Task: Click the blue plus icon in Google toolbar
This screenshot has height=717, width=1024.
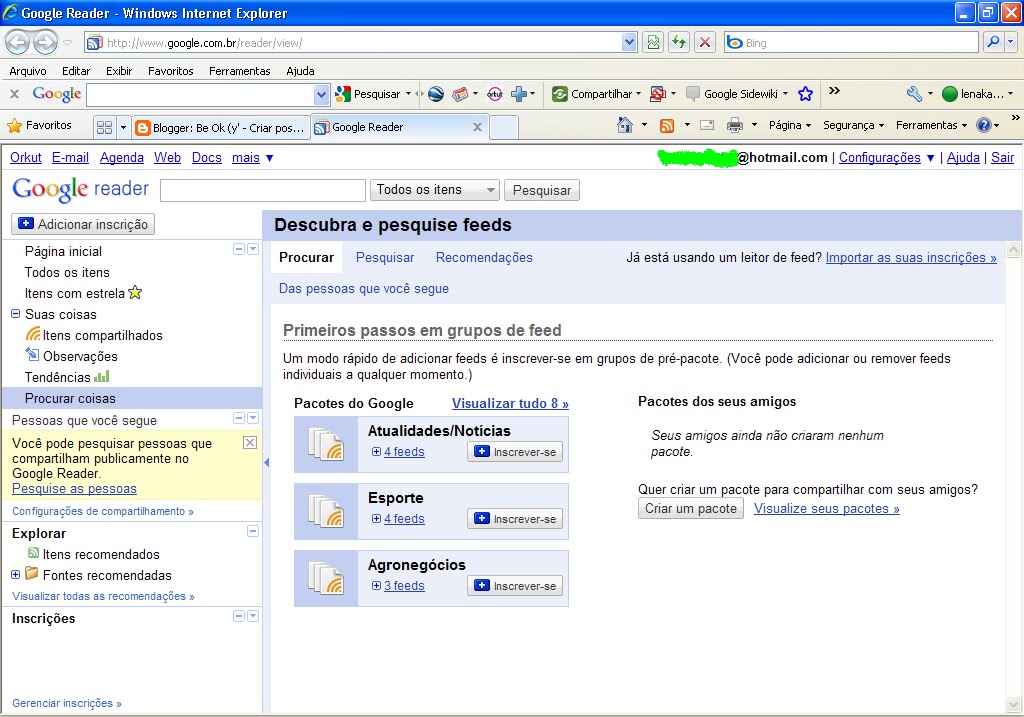Action: point(519,94)
